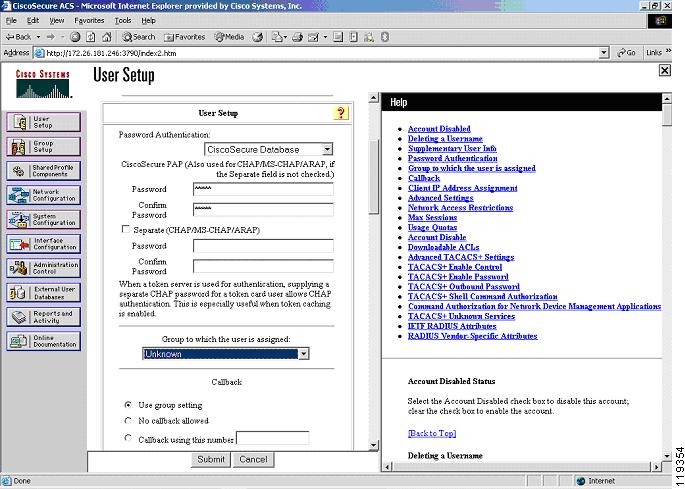
Task: Open the TACACS+ Enable Password help link
Action: (458, 277)
